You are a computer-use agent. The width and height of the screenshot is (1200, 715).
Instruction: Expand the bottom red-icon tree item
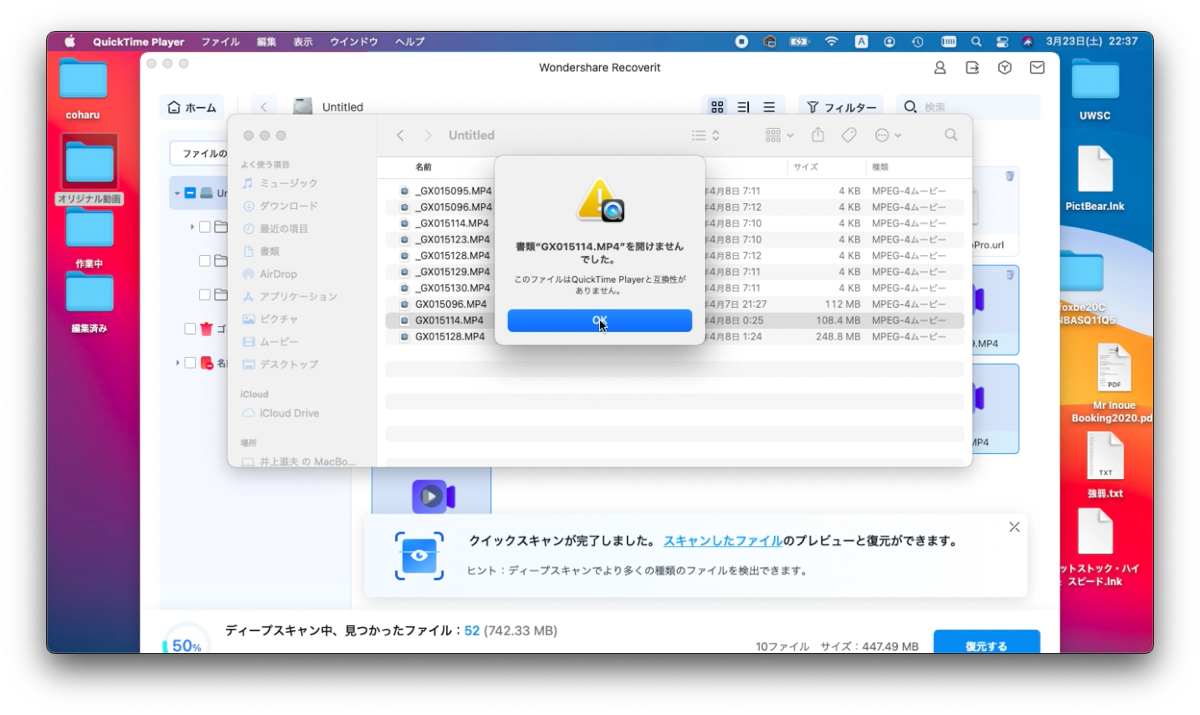coord(178,363)
